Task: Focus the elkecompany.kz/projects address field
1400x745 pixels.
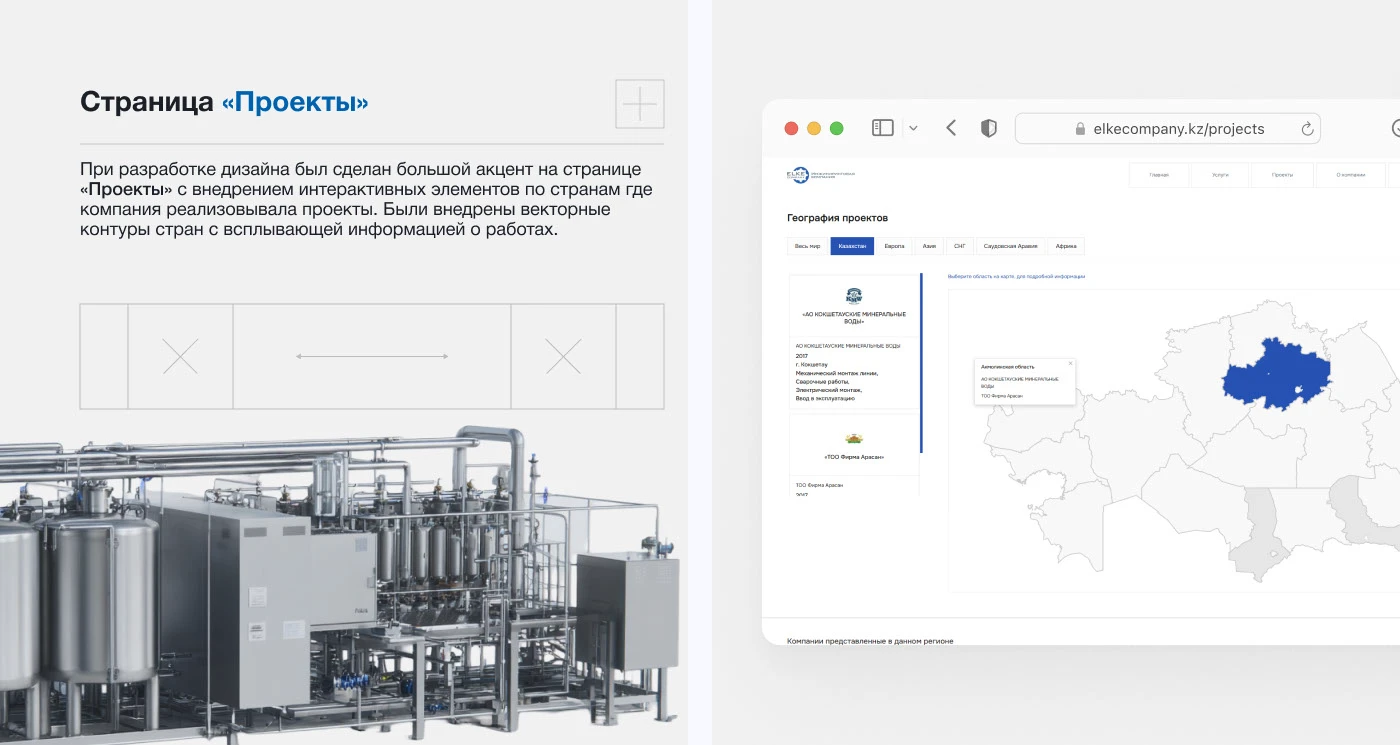Action: [1178, 129]
